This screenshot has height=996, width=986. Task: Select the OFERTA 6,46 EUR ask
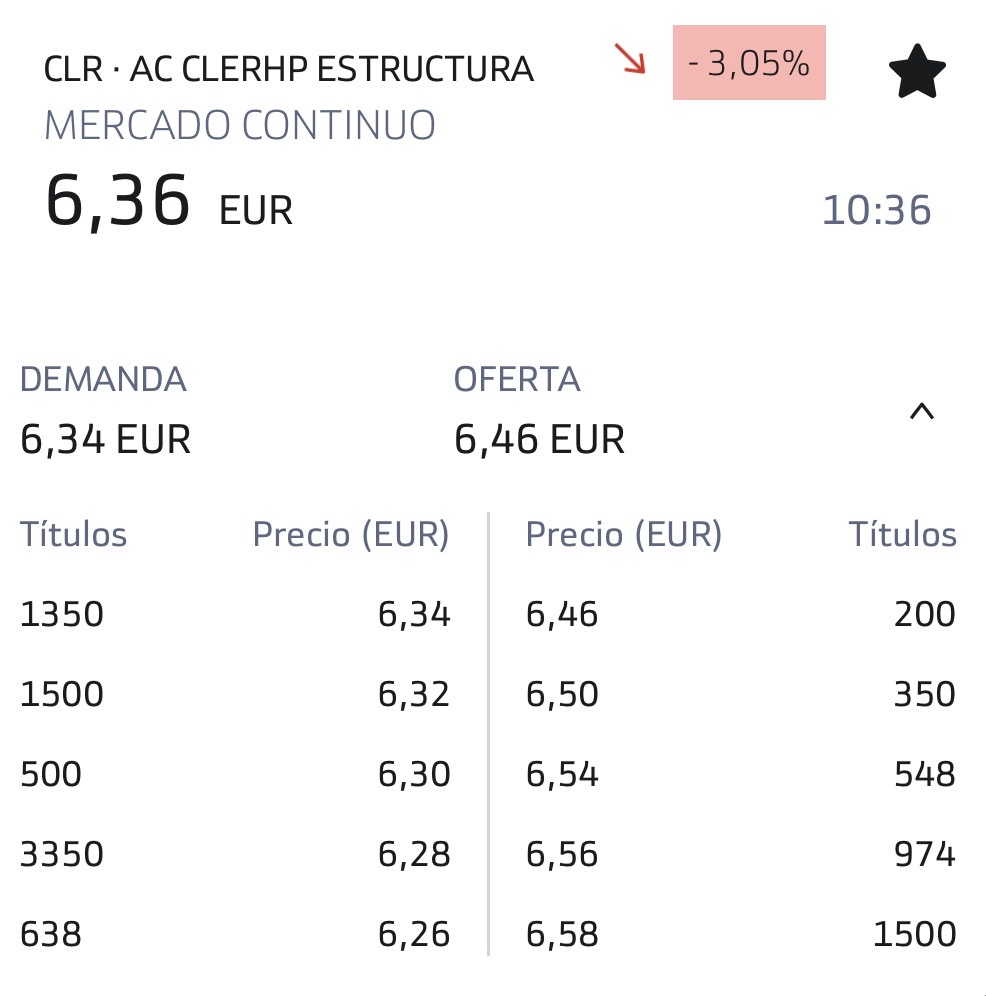point(539,411)
